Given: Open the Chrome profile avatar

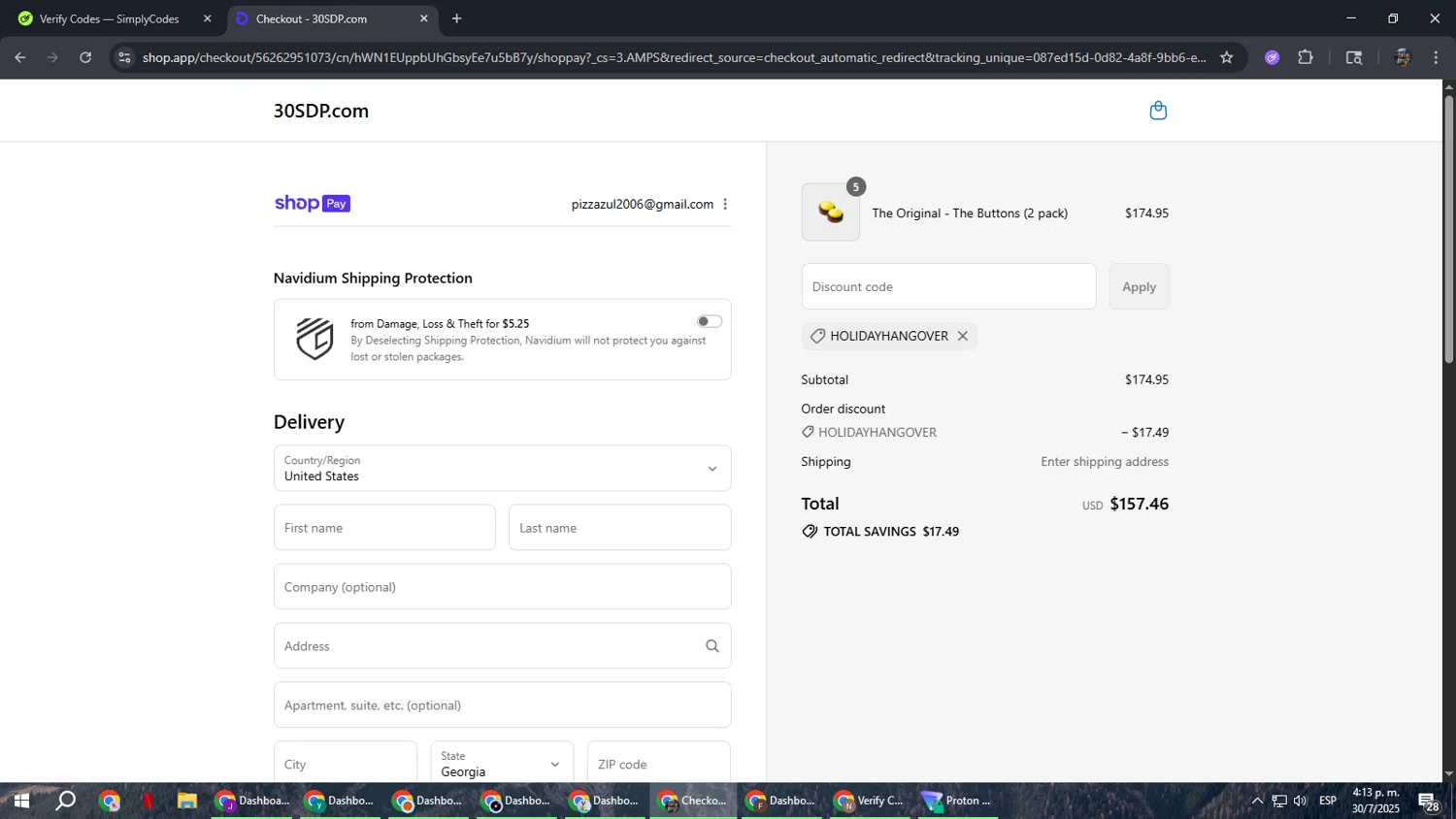Looking at the screenshot, I should point(1402,57).
